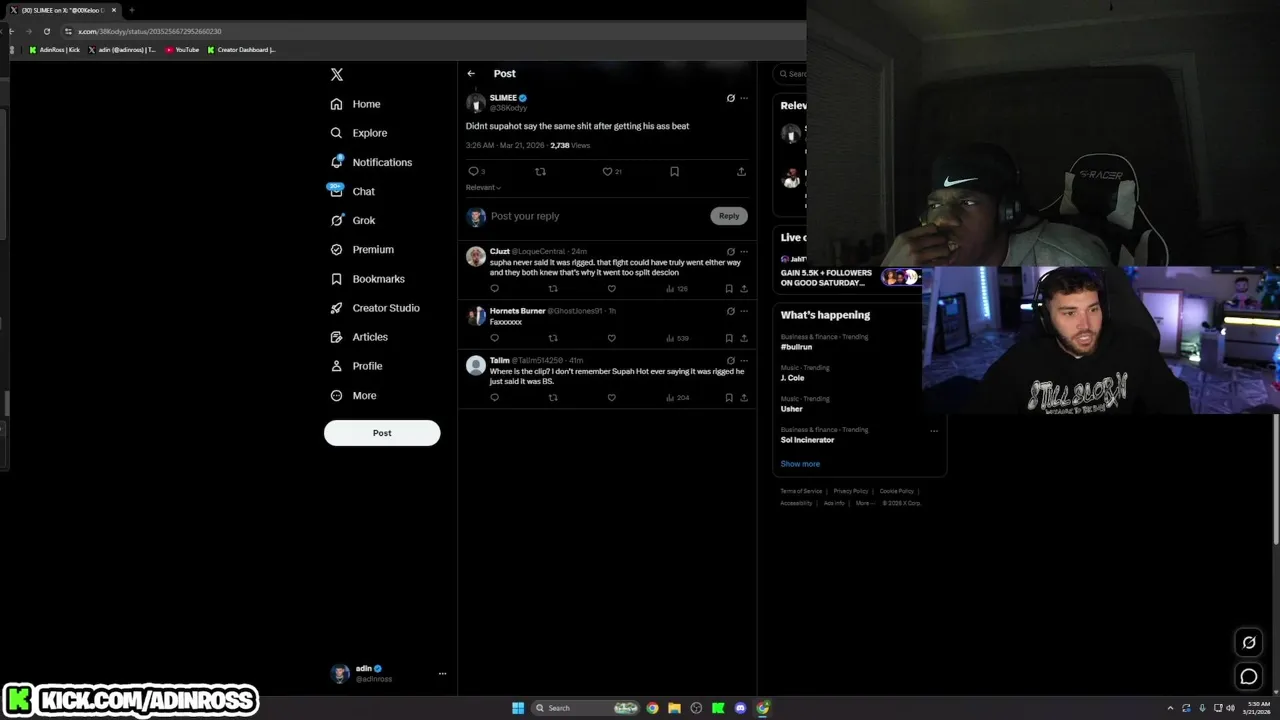Click the gray Reply button

click(729, 216)
